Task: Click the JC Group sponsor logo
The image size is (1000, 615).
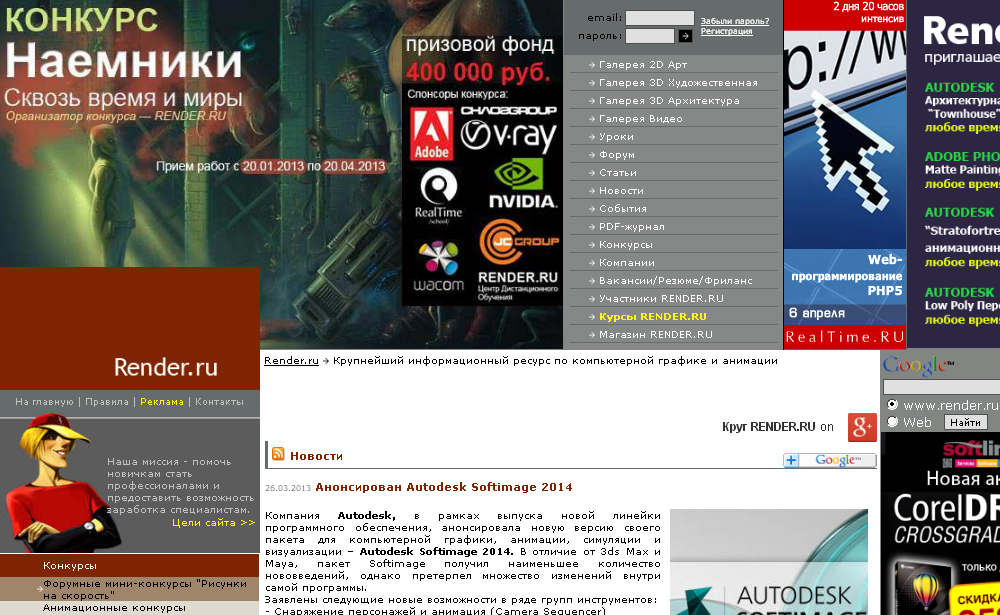Action: pyautogui.click(x=518, y=241)
